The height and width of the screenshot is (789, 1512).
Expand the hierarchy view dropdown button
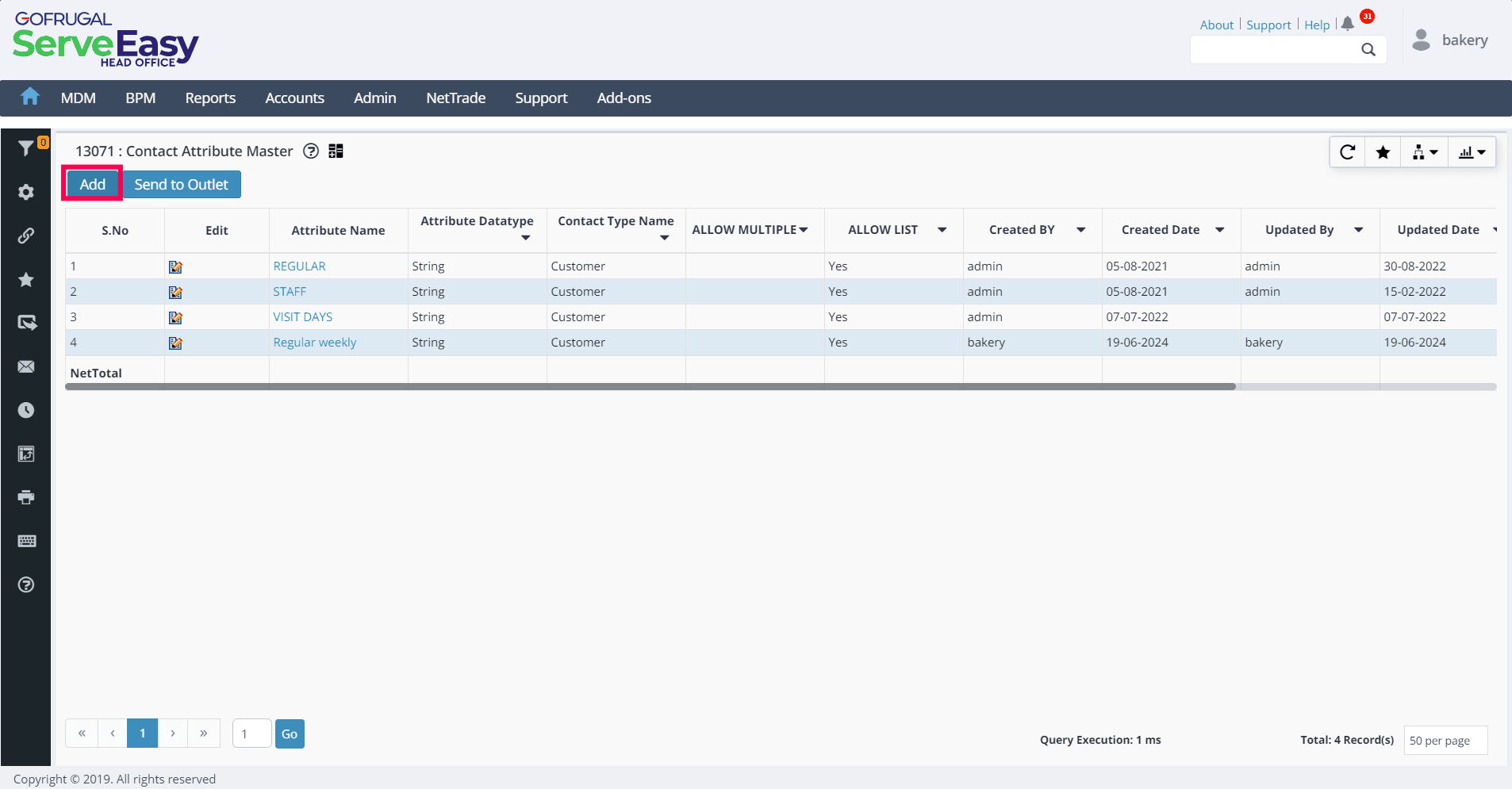tap(1425, 152)
